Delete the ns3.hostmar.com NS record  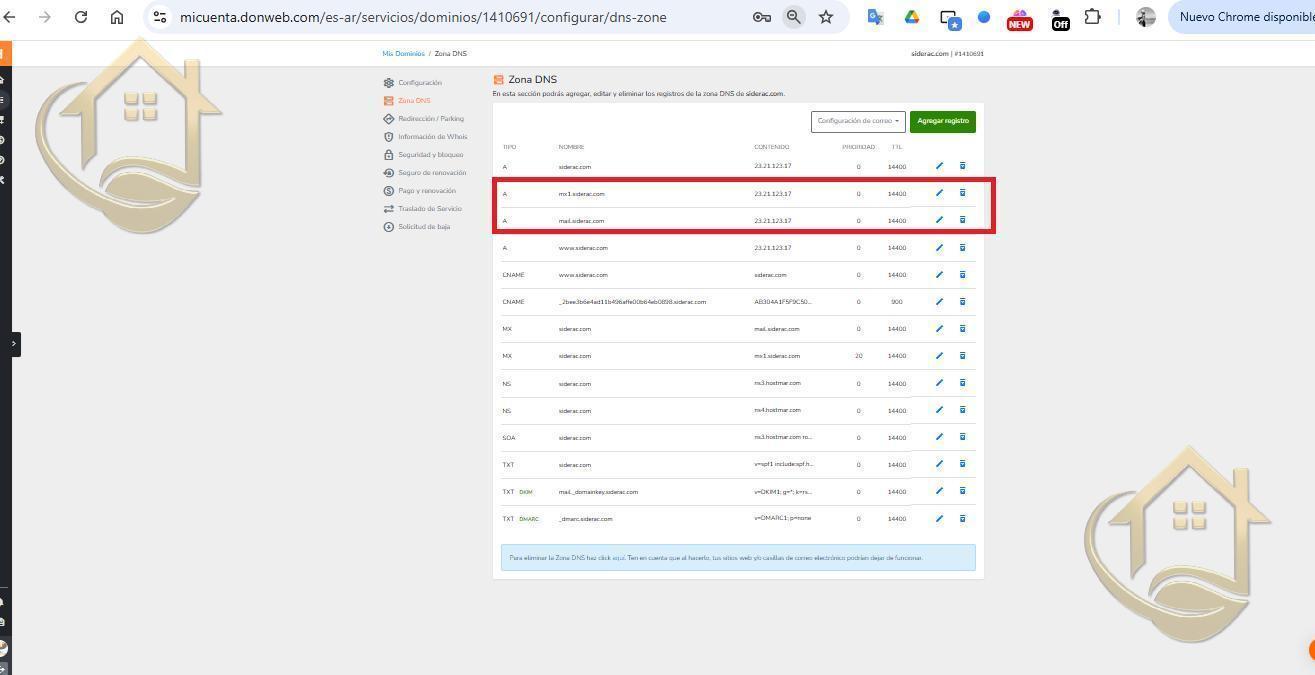(963, 383)
